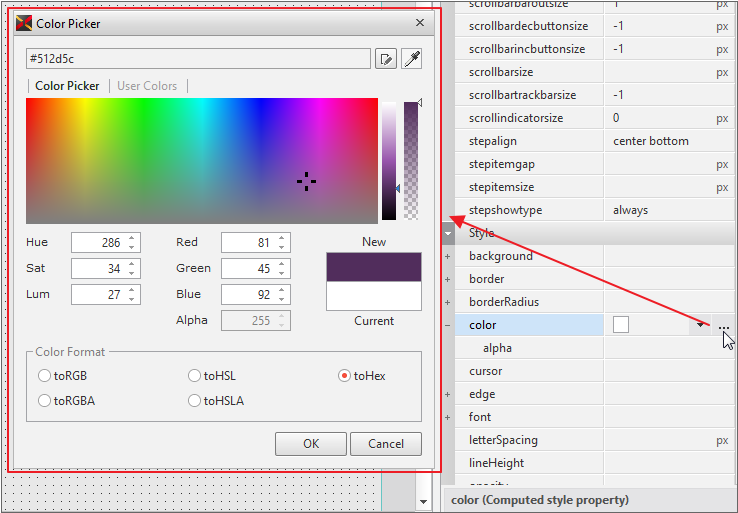Select the Color Picker tab
Image resolution: width=738 pixels, height=513 pixels.
(x=67, y=86)
